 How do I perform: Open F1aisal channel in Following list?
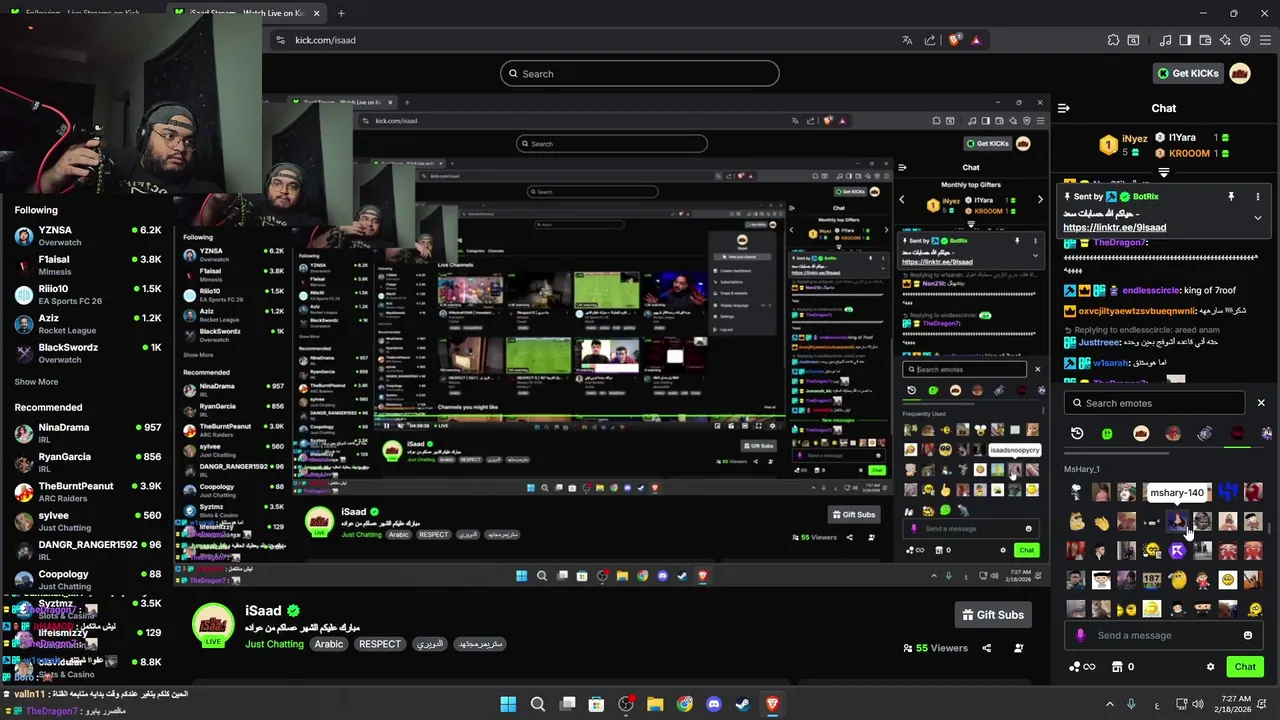coord(88,265)
